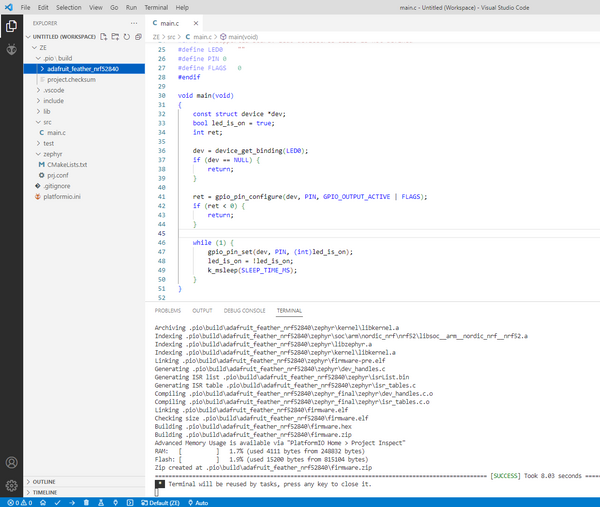600x507 pixels.
Task: Switch to the Output panel tab
Action: pyautogui.click(x=202, y=310)
